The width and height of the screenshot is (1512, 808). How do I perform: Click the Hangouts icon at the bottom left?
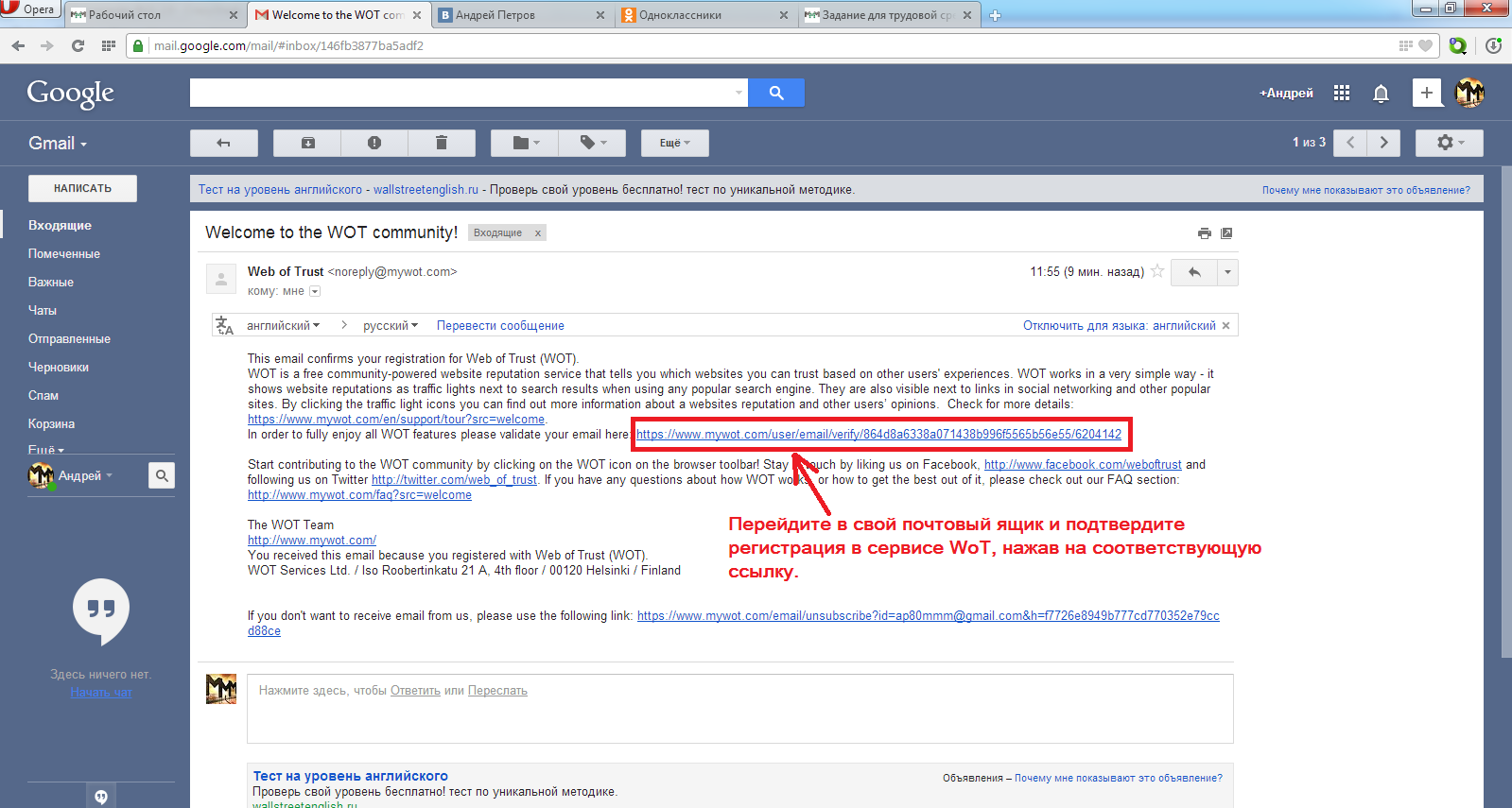[101, 797]
